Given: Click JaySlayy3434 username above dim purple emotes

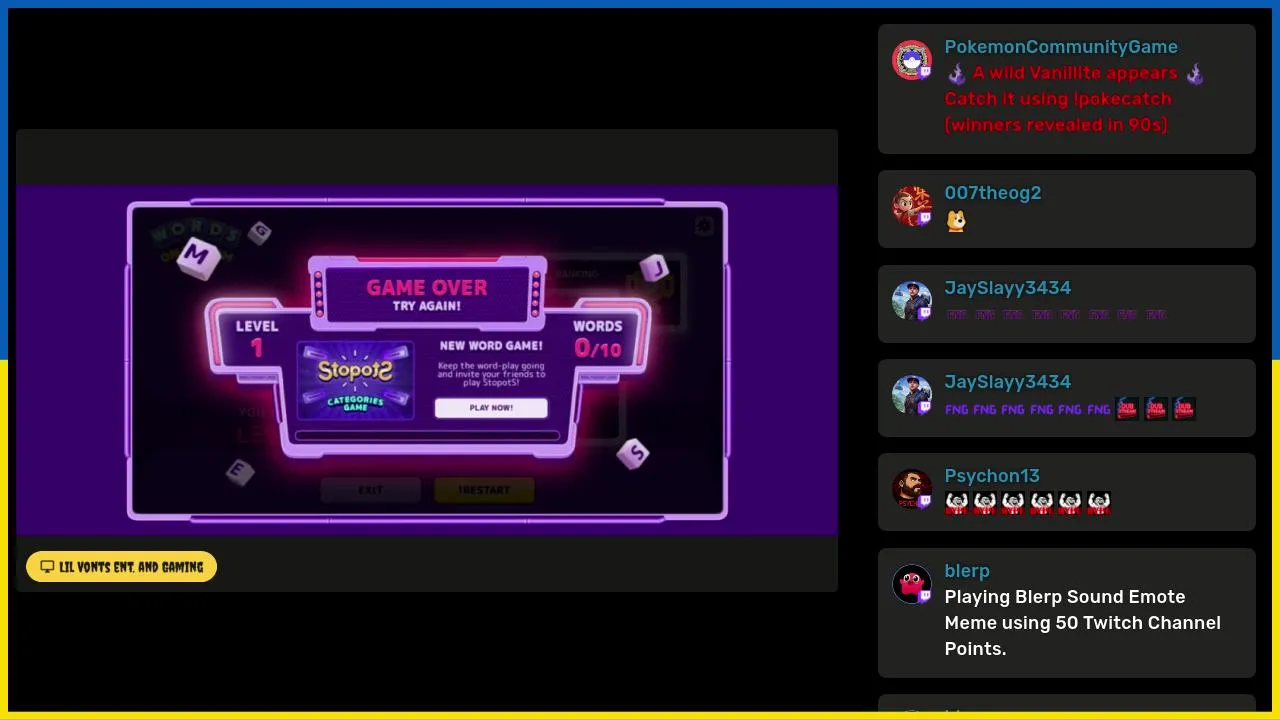Looking at the screenshot, I should (x=1008, y=288).
